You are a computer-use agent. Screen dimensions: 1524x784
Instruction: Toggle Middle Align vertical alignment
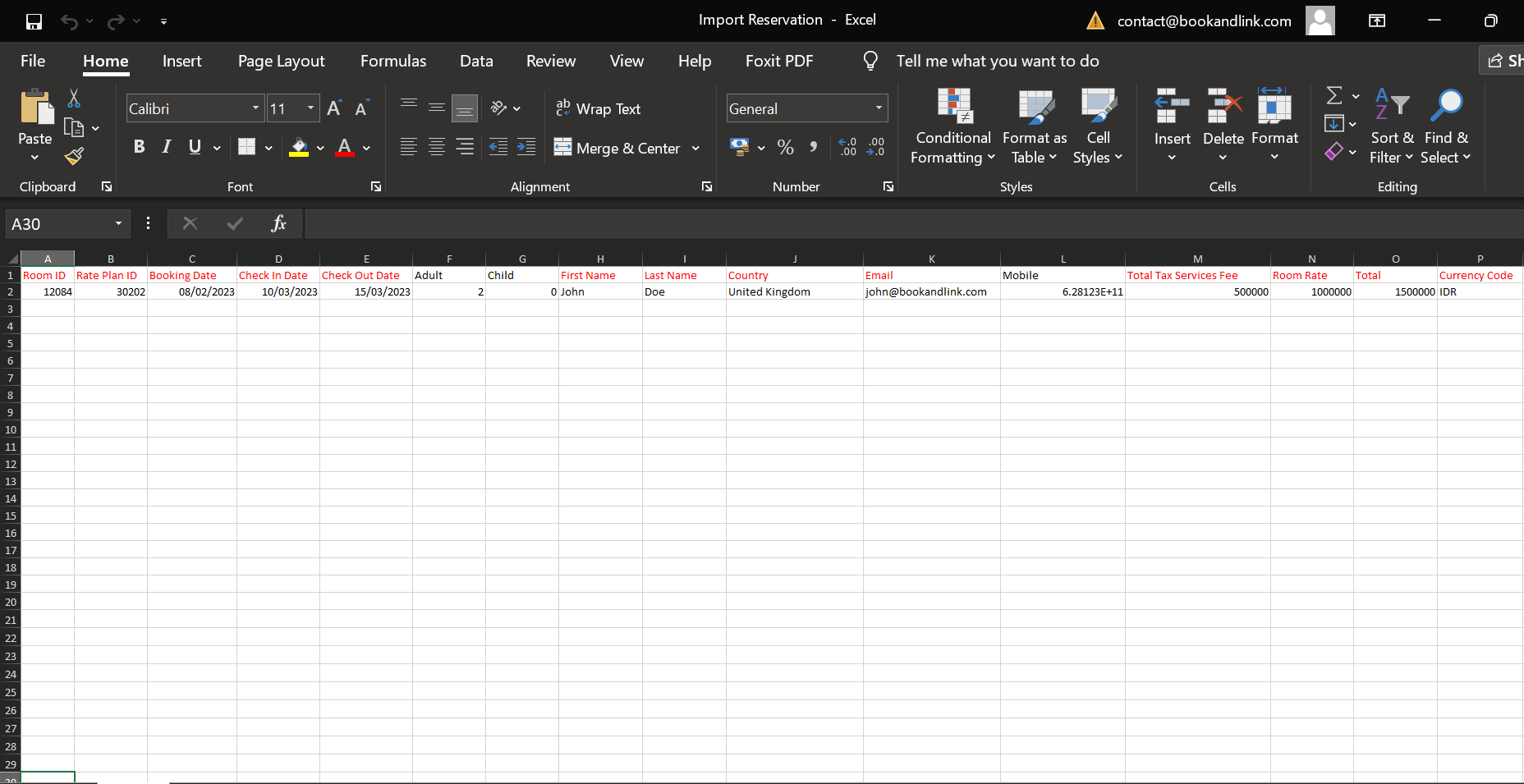(x=437, y=108)
